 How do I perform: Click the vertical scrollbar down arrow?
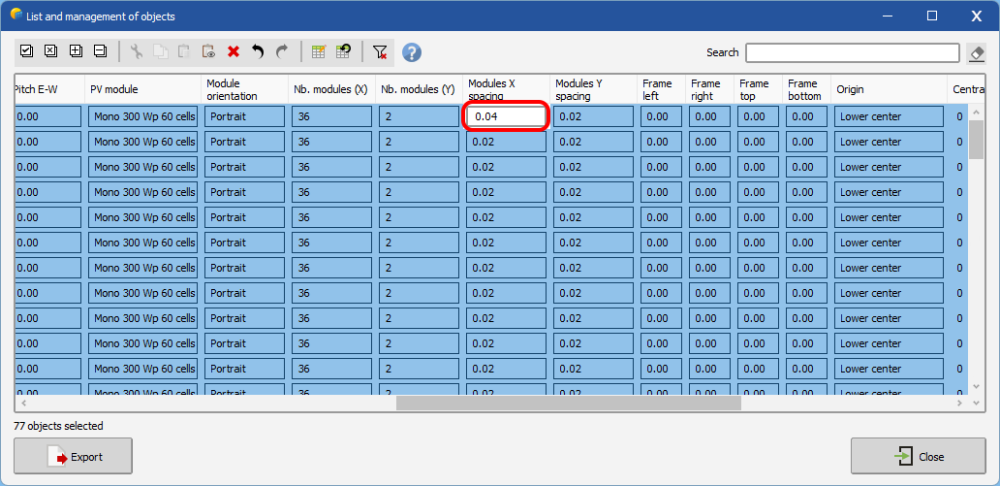coord(976,386)
